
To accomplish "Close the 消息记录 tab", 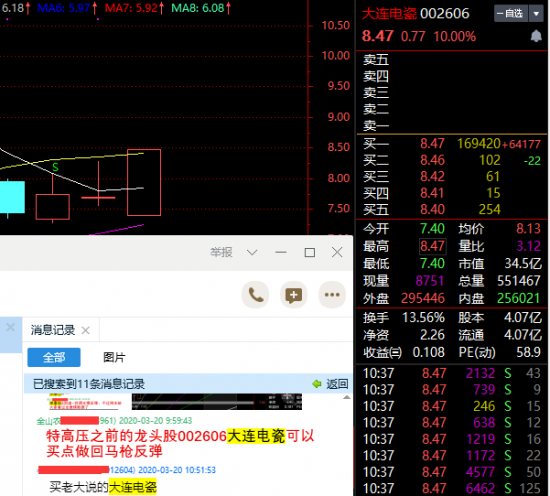I will click(x=86, y=330).
